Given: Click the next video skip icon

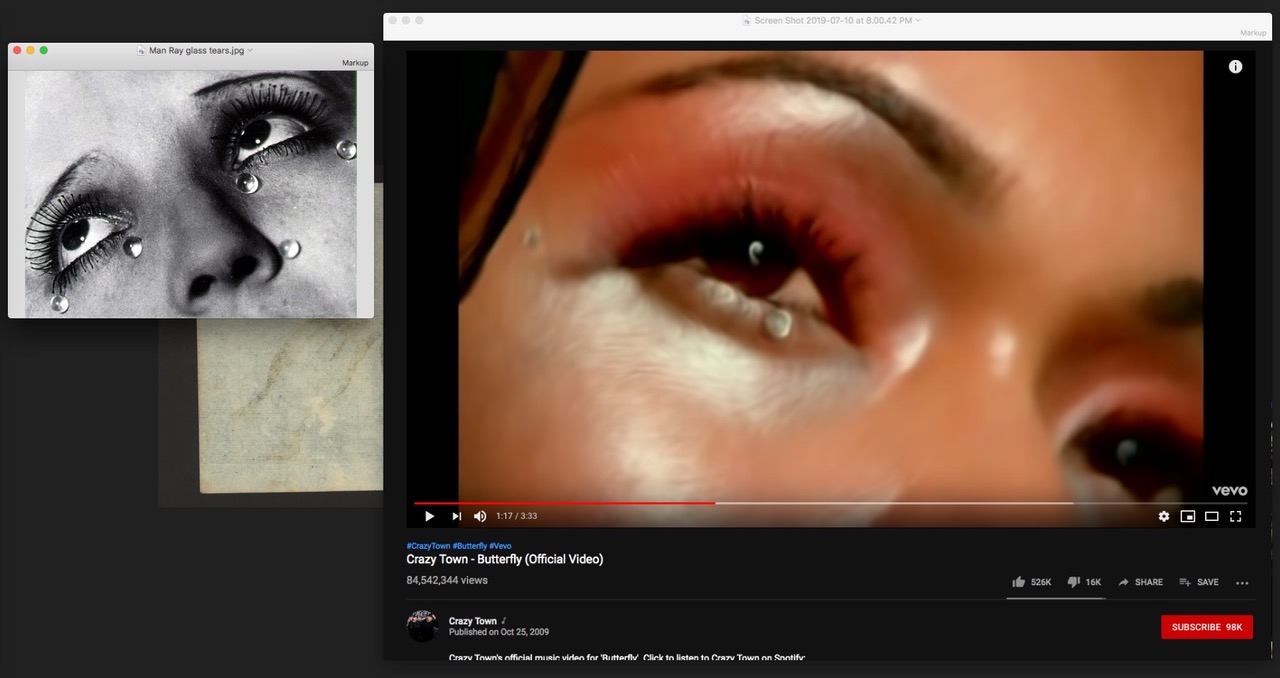Looking at the screenshot, I should [x=456, y=516].
